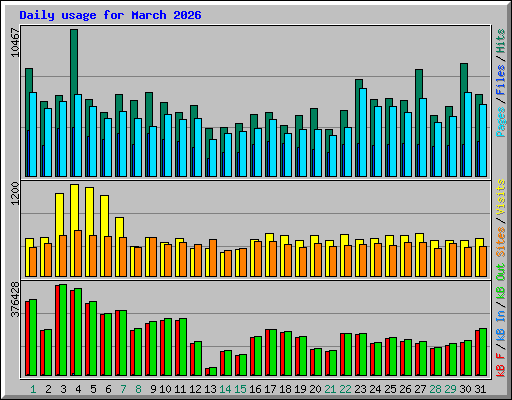Select day 13 on the x-axis
512x400 pixels.
(210, 389)
